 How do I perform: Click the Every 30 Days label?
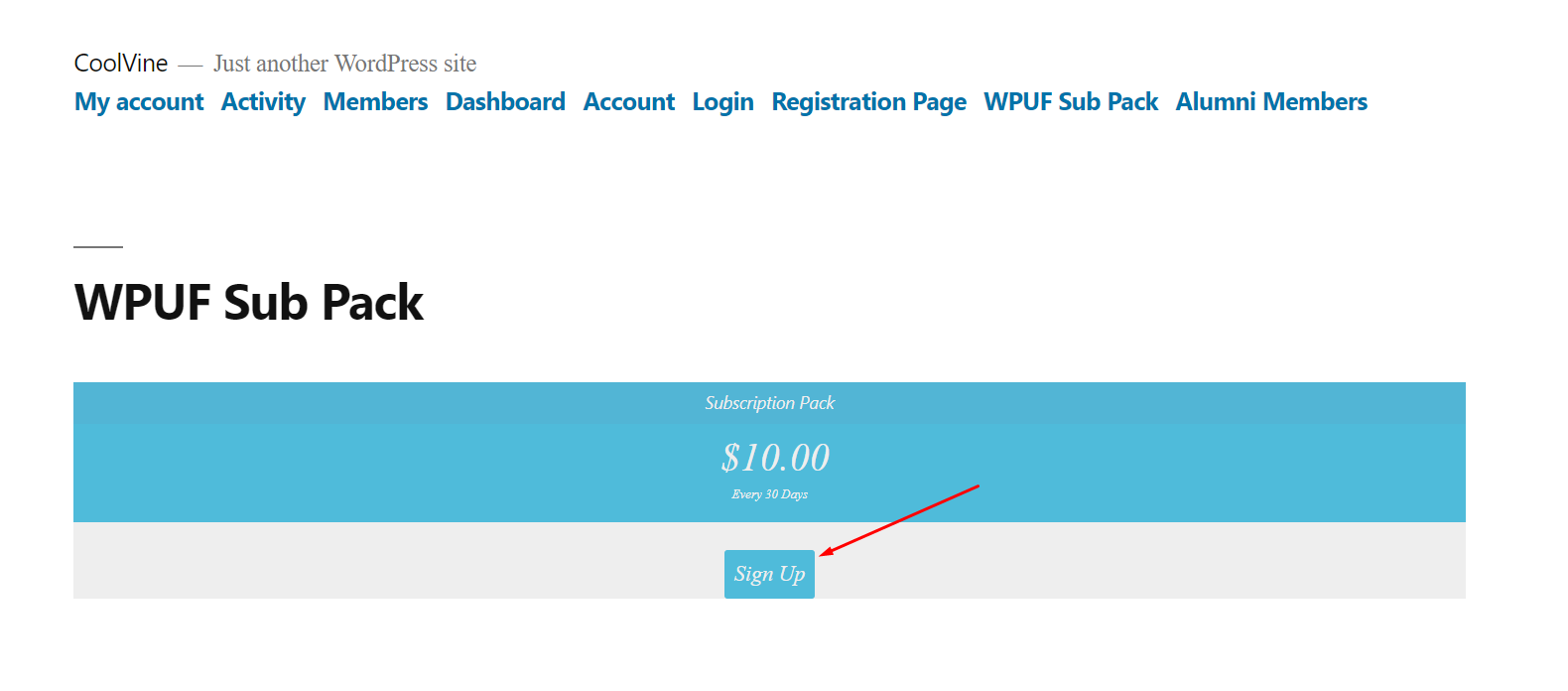click(769, 493)
